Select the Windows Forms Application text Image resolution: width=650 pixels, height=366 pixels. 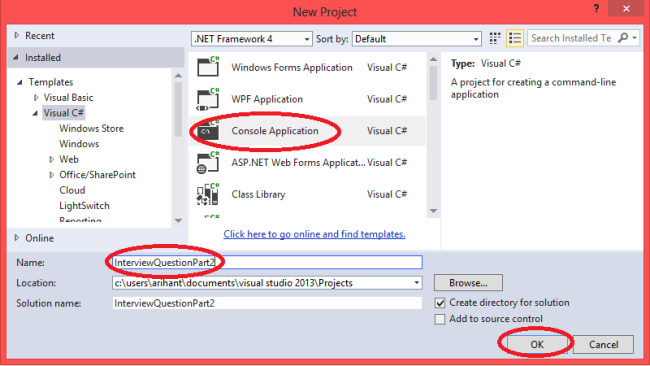click(292, 67)
